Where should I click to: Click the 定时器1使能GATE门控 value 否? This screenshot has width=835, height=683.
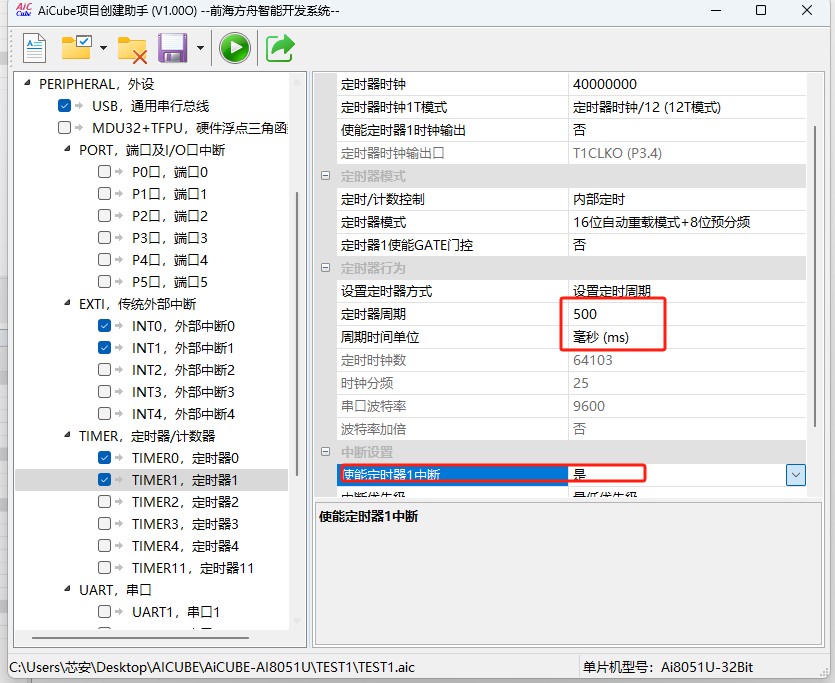coord(687,245)
